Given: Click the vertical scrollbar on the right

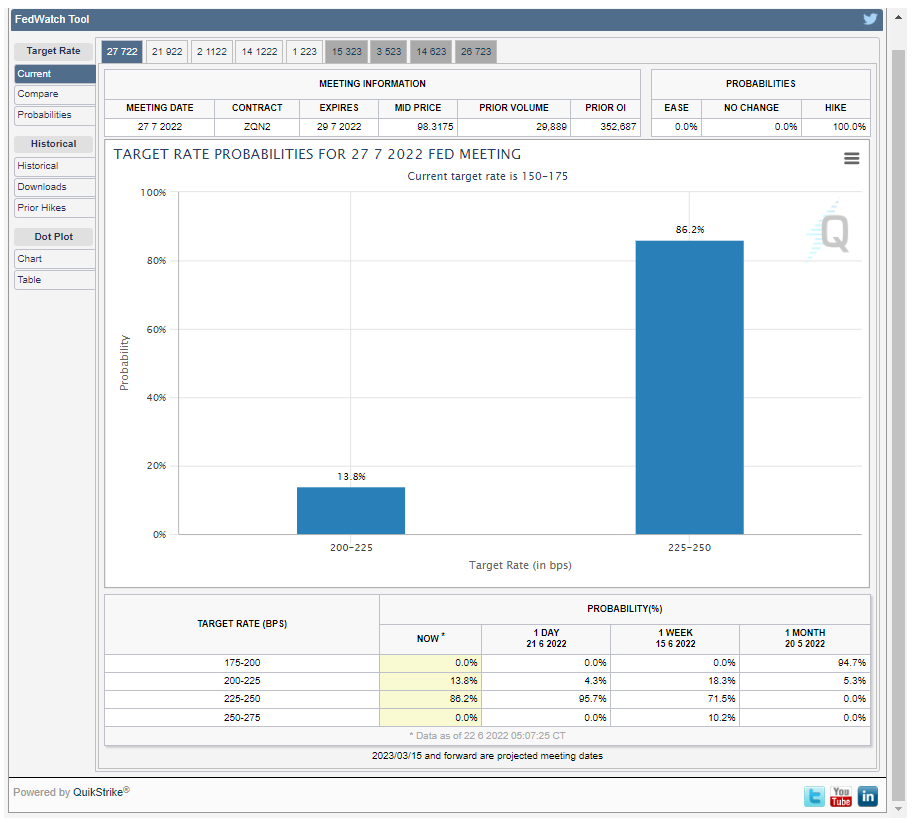Looking at the screenshot, I should tap(897, 400).
